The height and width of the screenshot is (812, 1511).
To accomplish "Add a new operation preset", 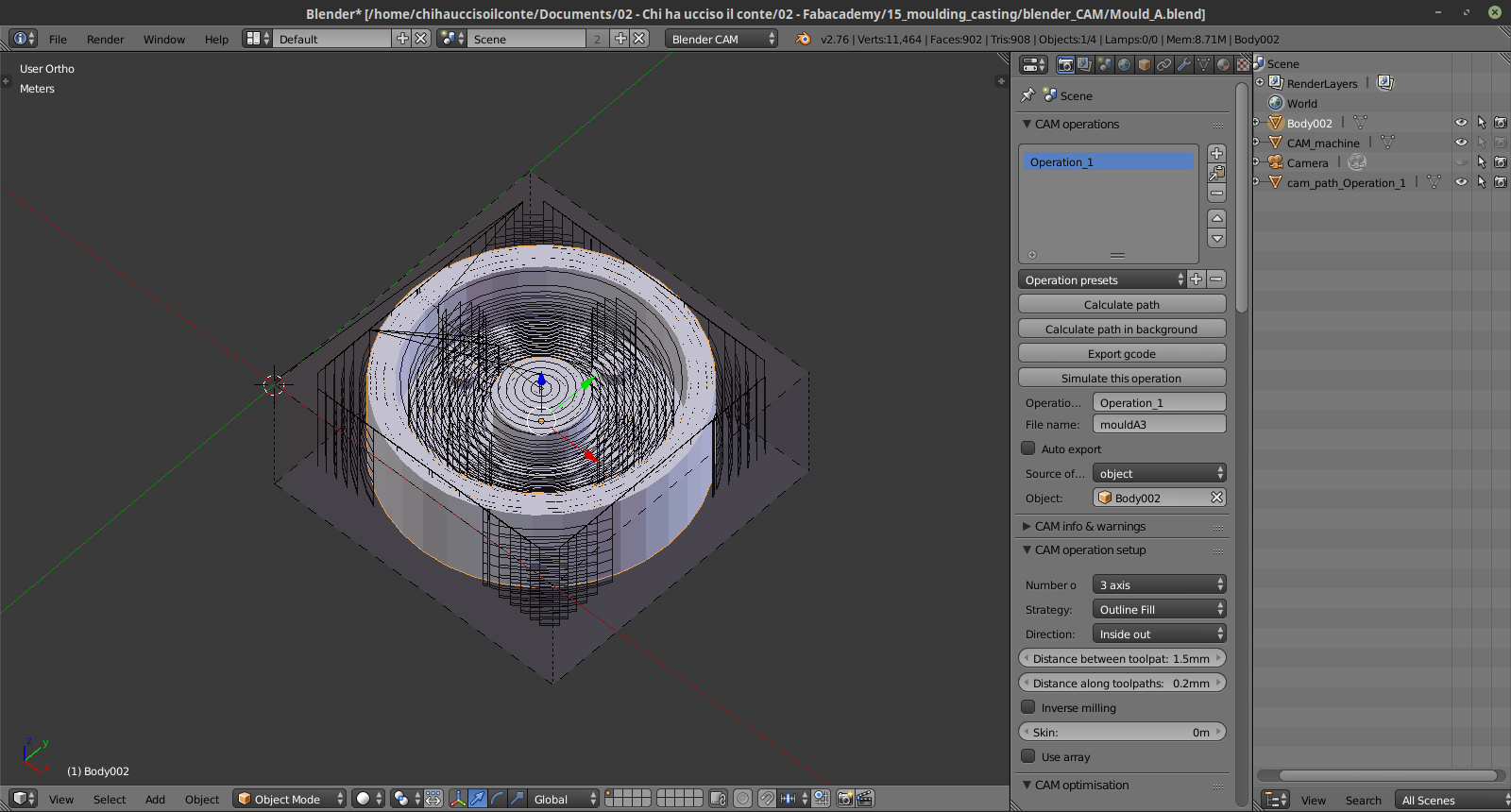I will 1197,279.
